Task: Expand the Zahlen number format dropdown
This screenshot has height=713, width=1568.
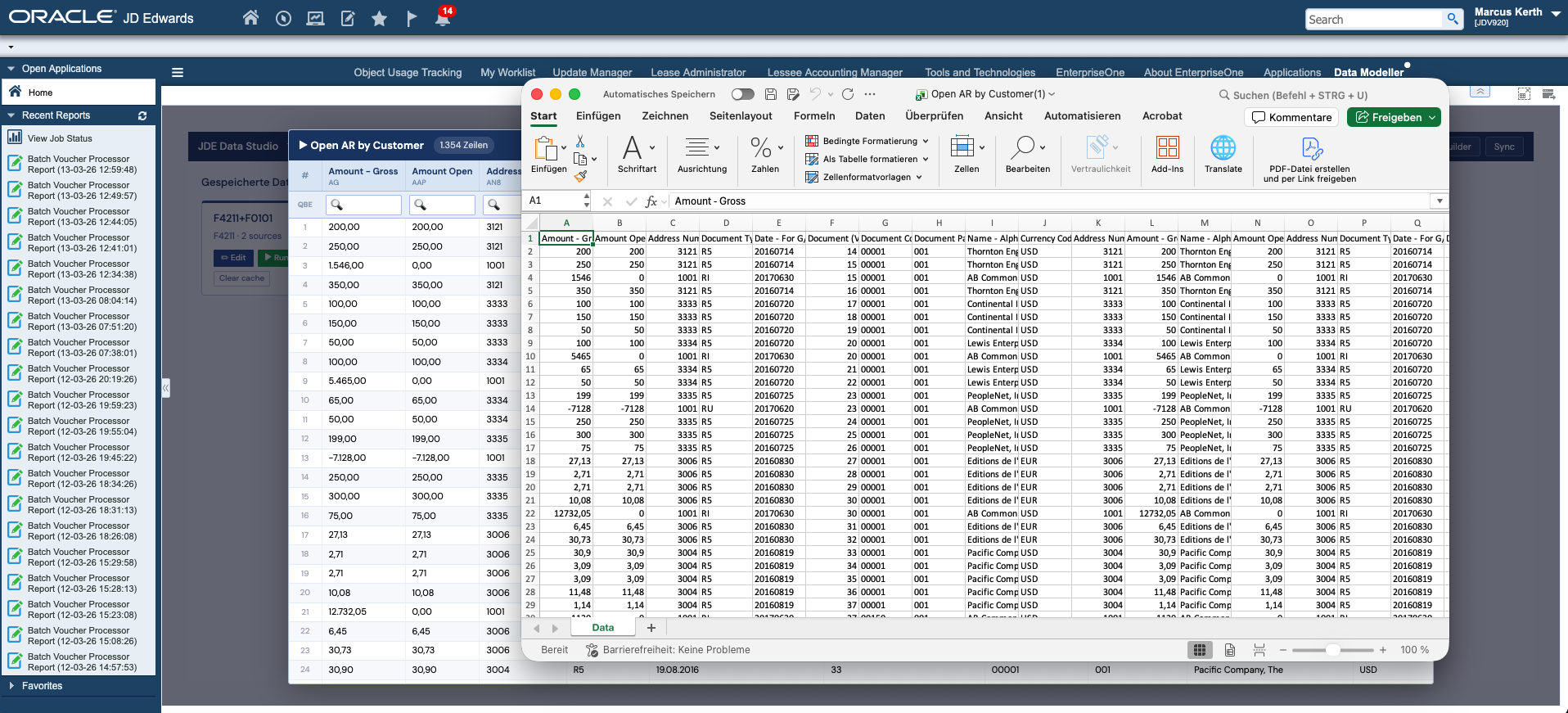Action: 781,147
